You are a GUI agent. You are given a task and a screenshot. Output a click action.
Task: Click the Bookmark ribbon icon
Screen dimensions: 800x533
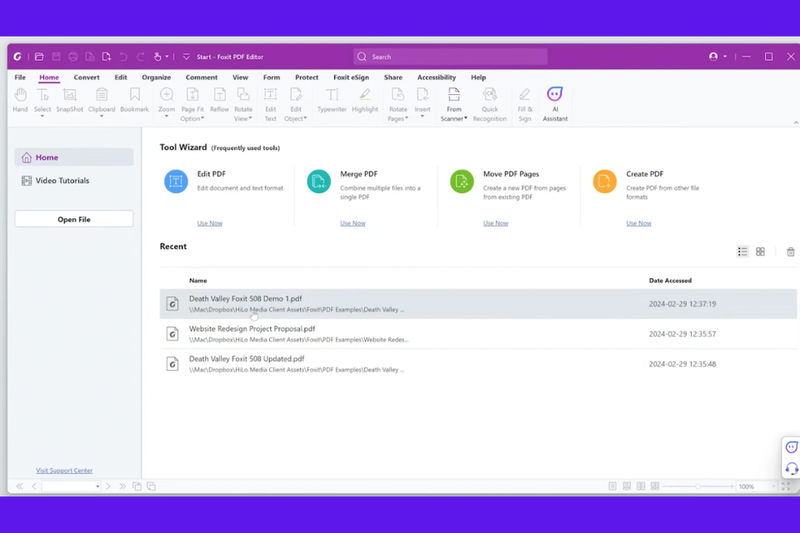134,99
